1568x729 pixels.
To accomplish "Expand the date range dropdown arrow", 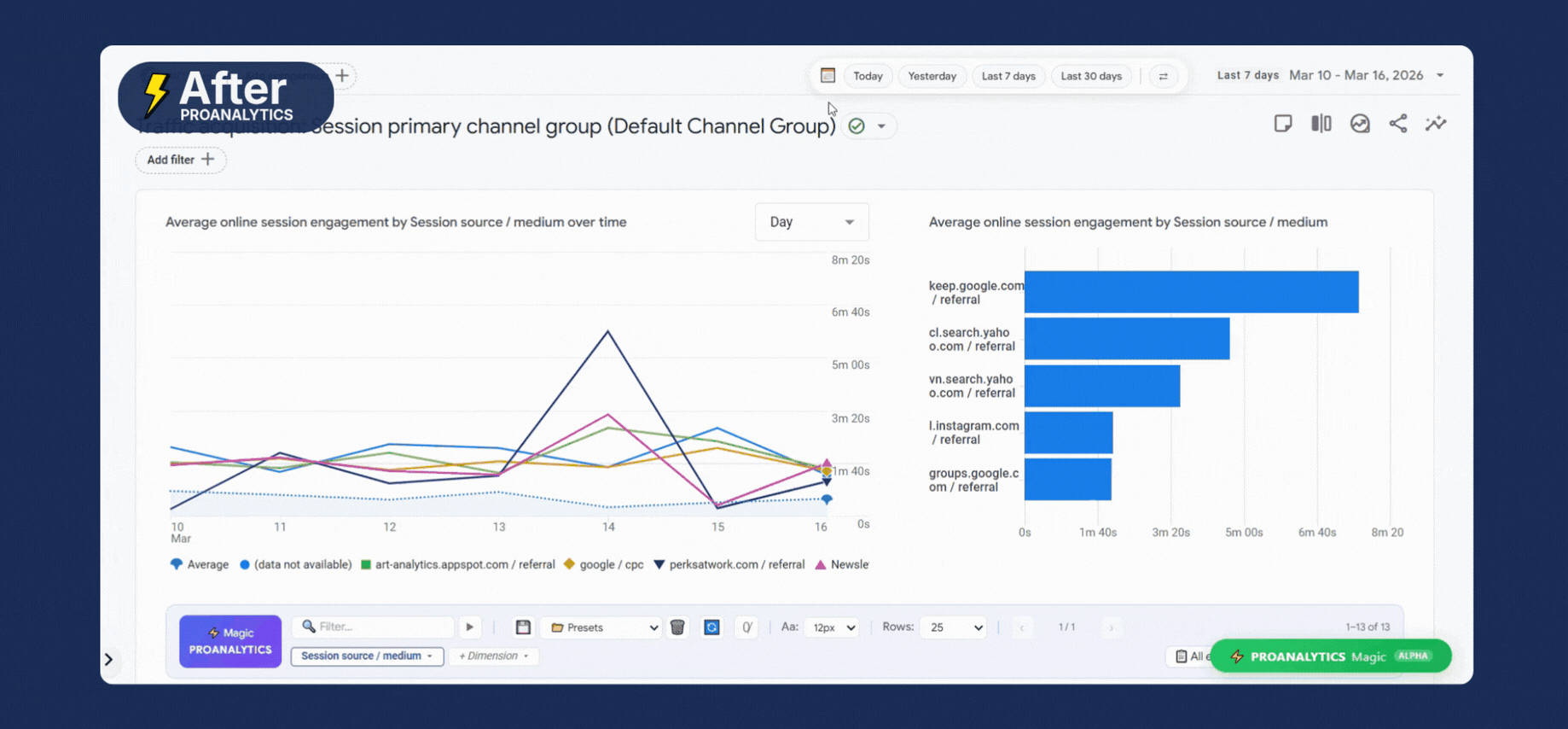I will 1440,75.
